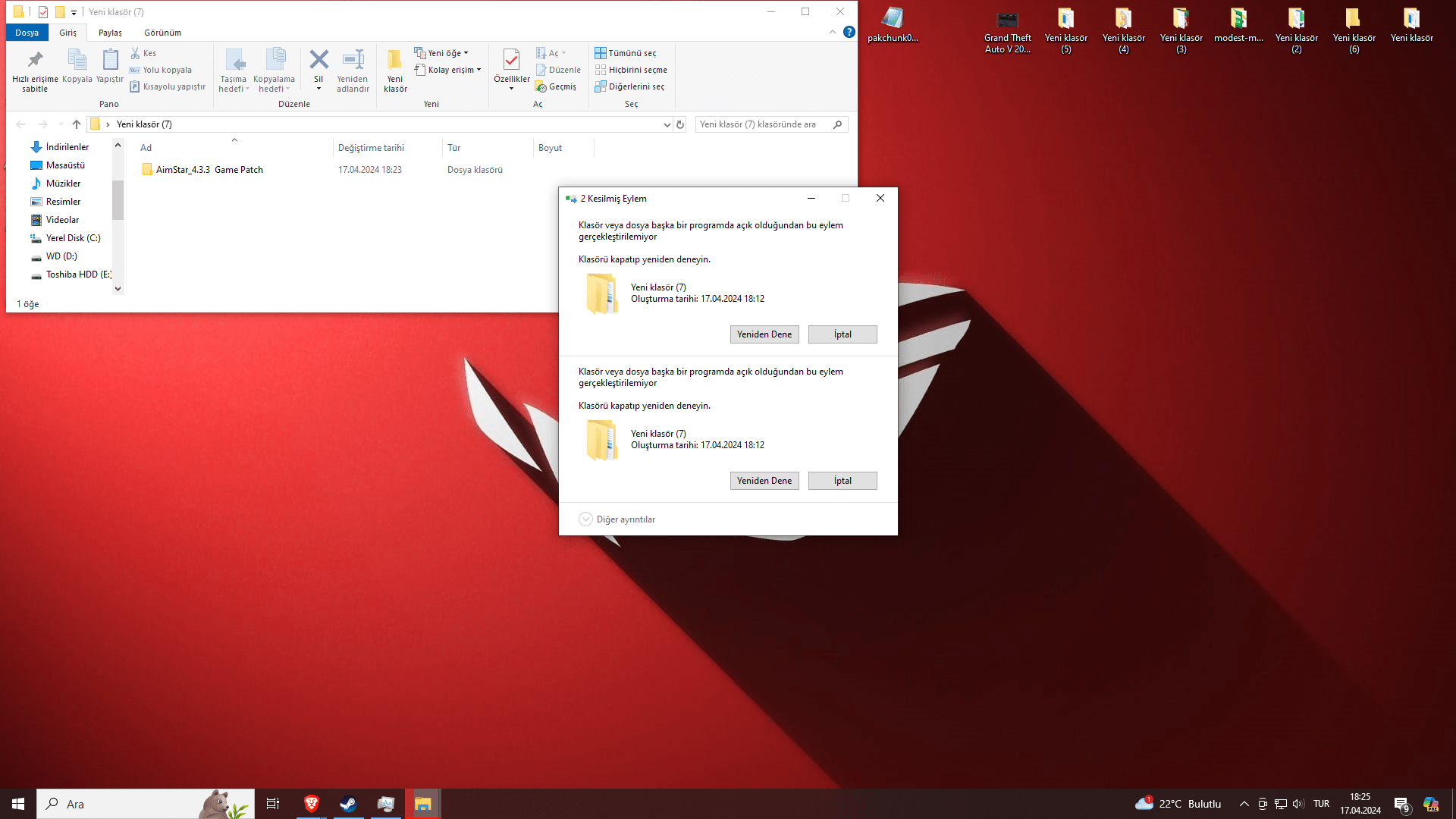Switch to the Görünüm ribbon tab
This screenshot has height=819, width=1456.
pos(162,33)
